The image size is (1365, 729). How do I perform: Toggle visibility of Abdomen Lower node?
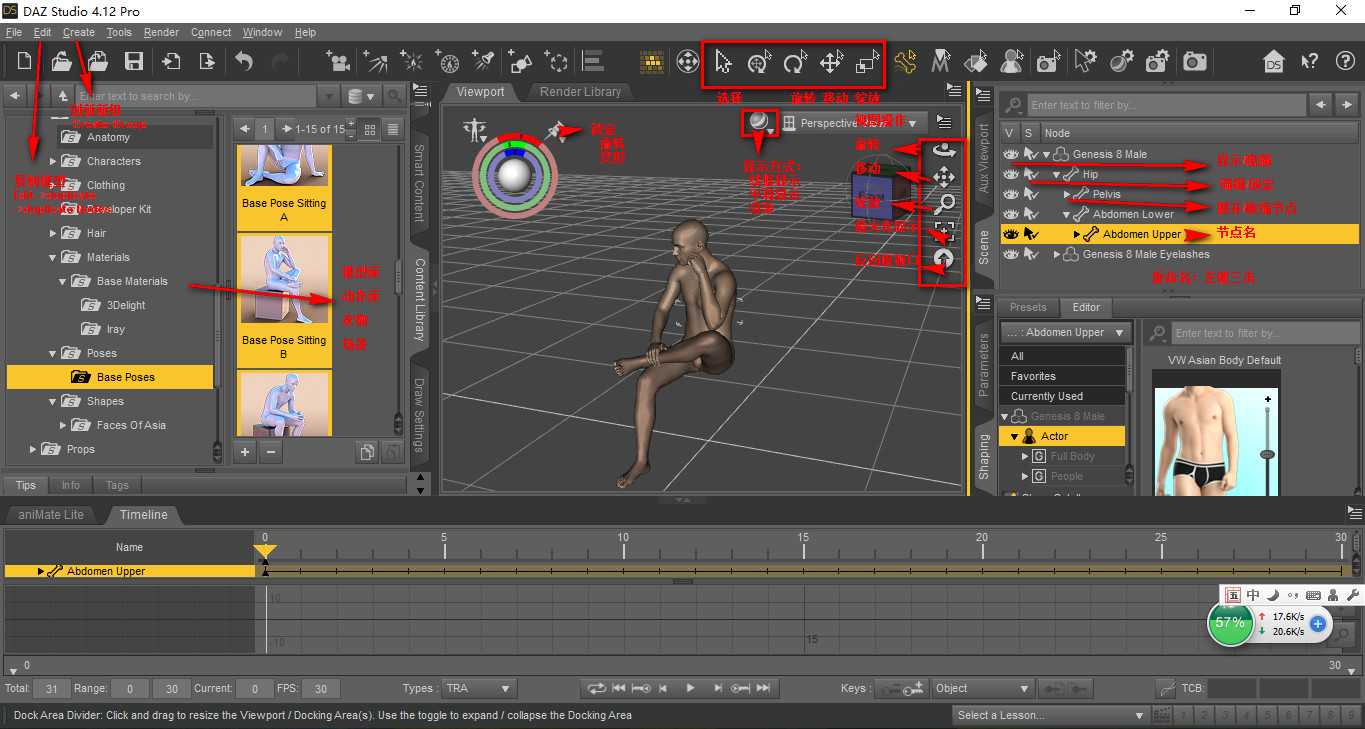(x=1011, y=214)
